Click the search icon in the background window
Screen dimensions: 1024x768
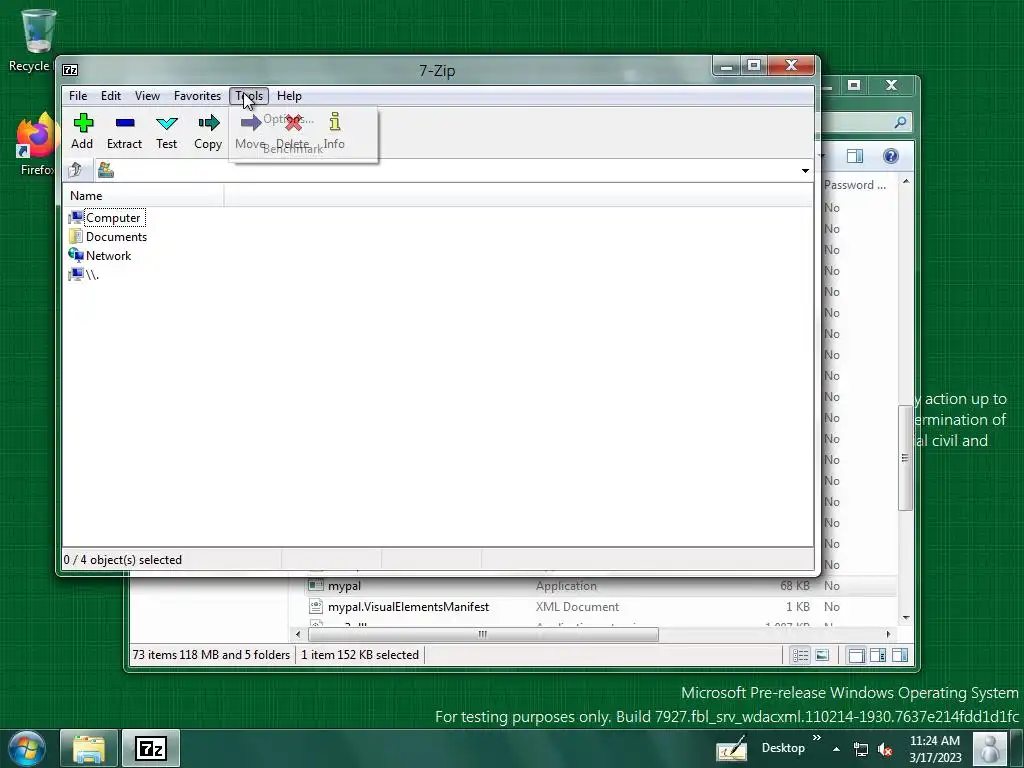pyautogui.click(x=900, y=122)
